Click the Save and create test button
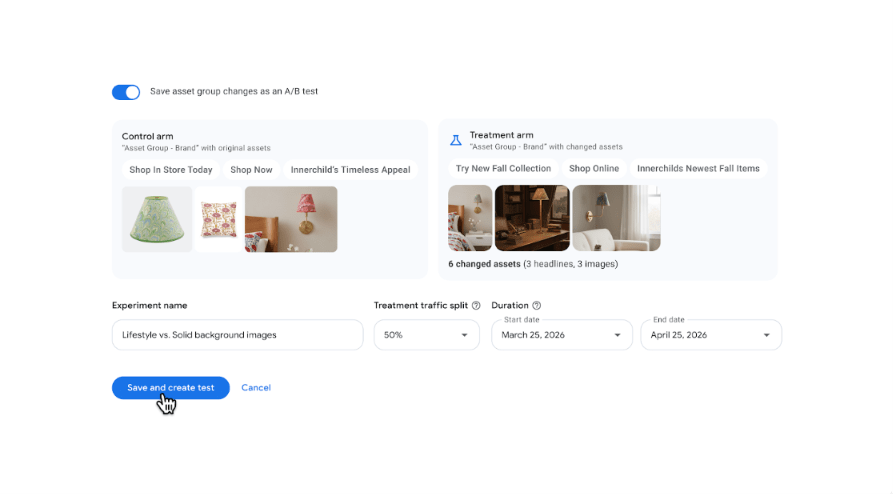Viewport: 893px width, 494px height. point(171,388)
